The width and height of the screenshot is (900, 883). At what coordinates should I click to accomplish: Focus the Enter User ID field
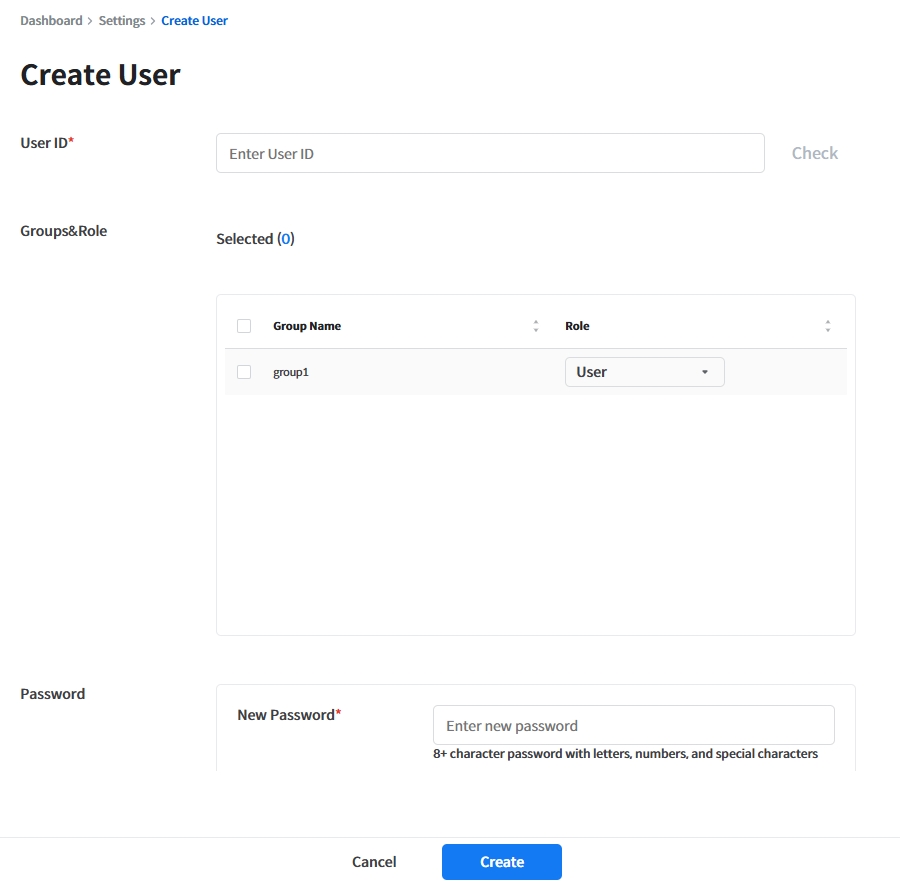tap(490, 154)
